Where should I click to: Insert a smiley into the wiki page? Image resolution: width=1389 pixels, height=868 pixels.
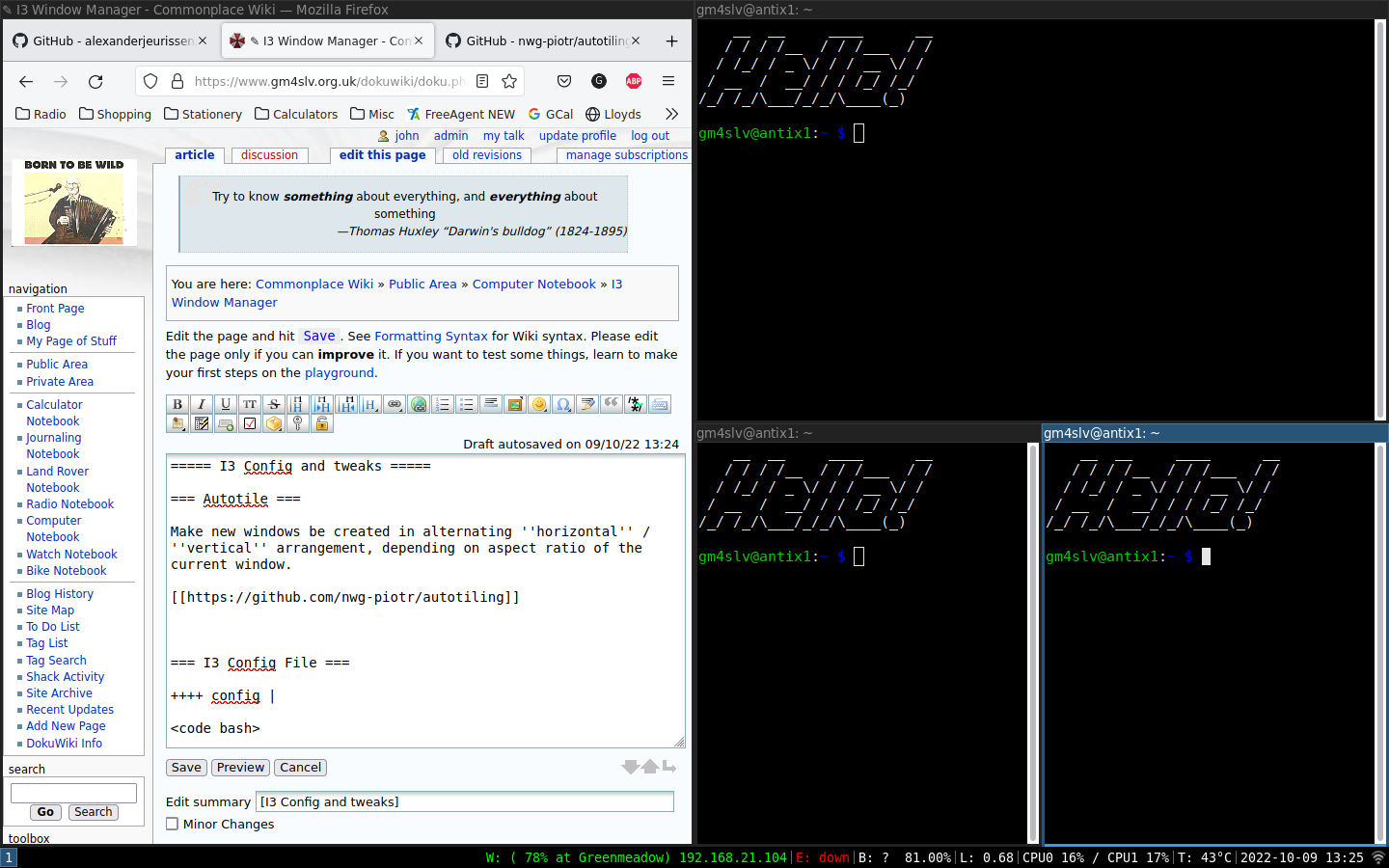539,404
